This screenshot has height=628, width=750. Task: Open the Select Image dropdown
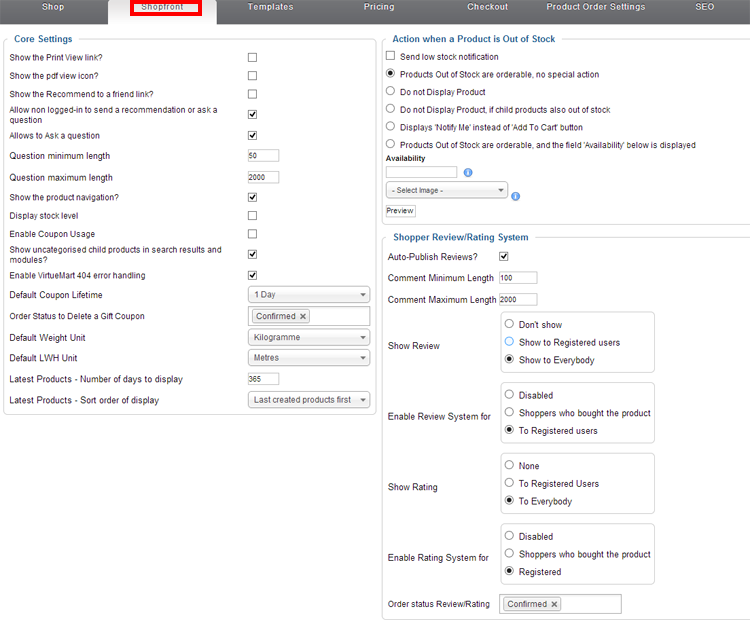click(x=446, y=190)
